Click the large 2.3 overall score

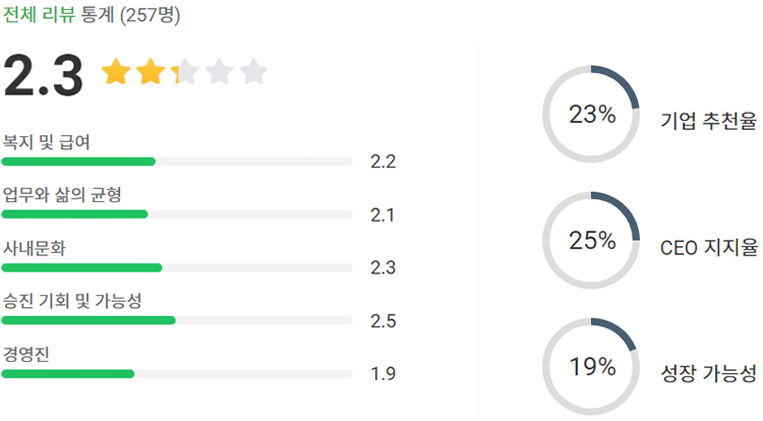[43, 76]
